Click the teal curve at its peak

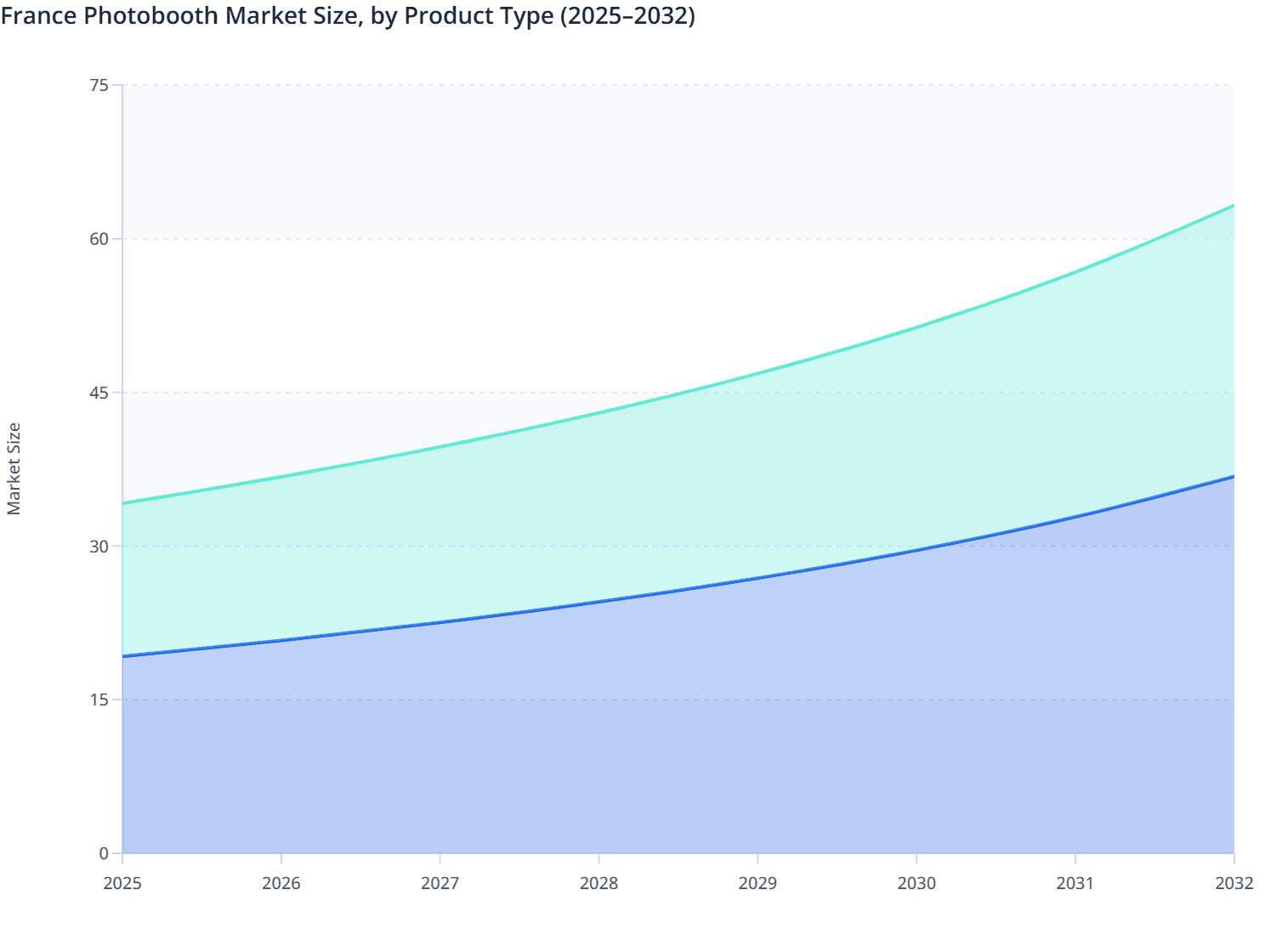1233,206
